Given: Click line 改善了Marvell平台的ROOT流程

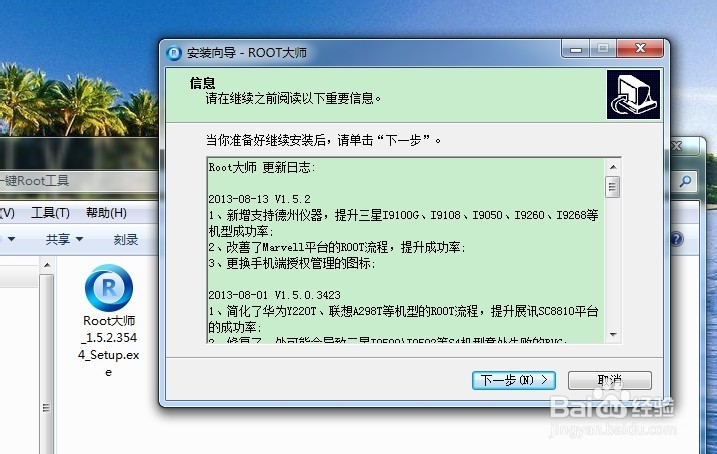Looking at the screenshot, I should pyautogui.click(x=337, y=247).
